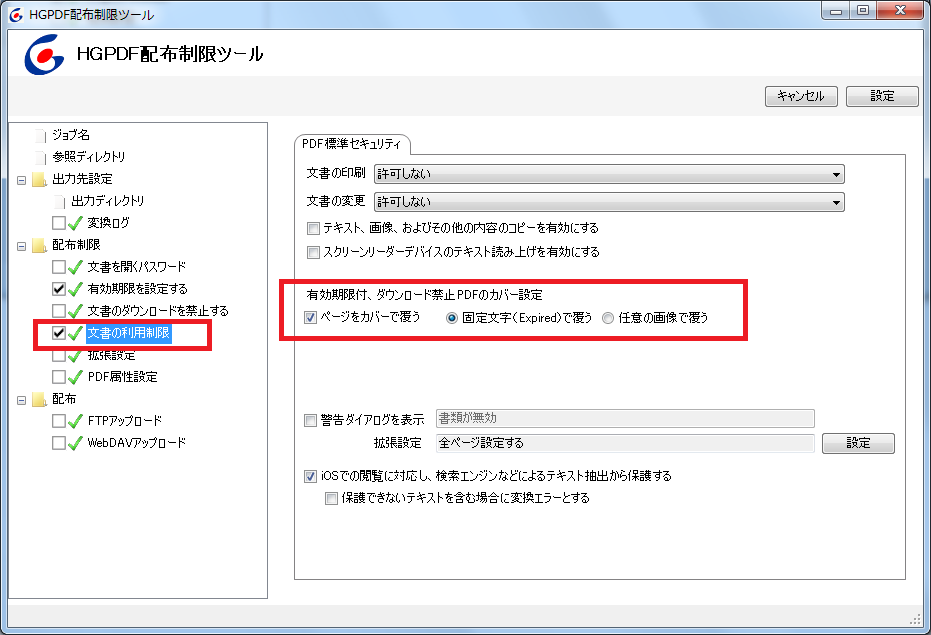Image resolution: width=931 pixels, height=635 pixels.
Task: Click green checkmark icon next to 文書のダウンロードを禁止する
Action: [x=75, y=311]
